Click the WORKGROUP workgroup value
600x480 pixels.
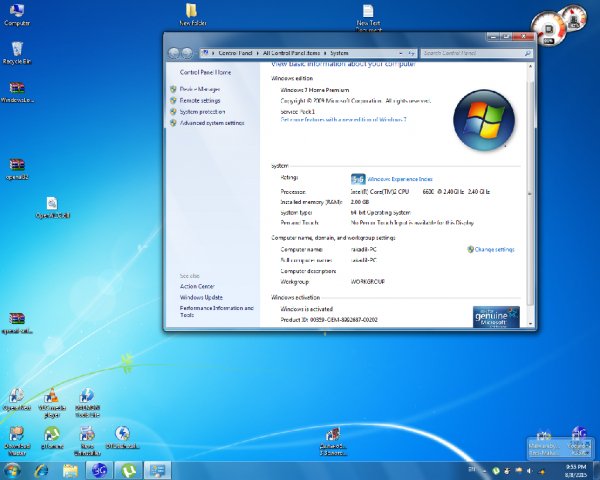click(x=368, y=282)
